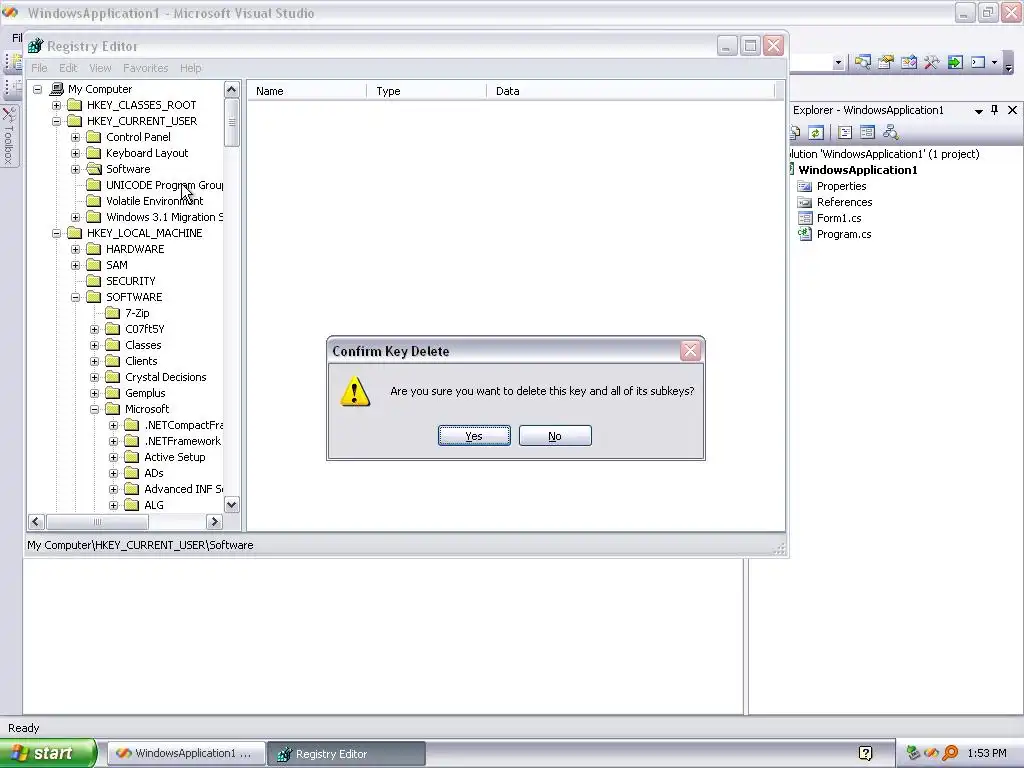The height and width of the screenshot is (768, 1024).
Task: Select the 7-Zip key
Action: [x=137, y=313]
